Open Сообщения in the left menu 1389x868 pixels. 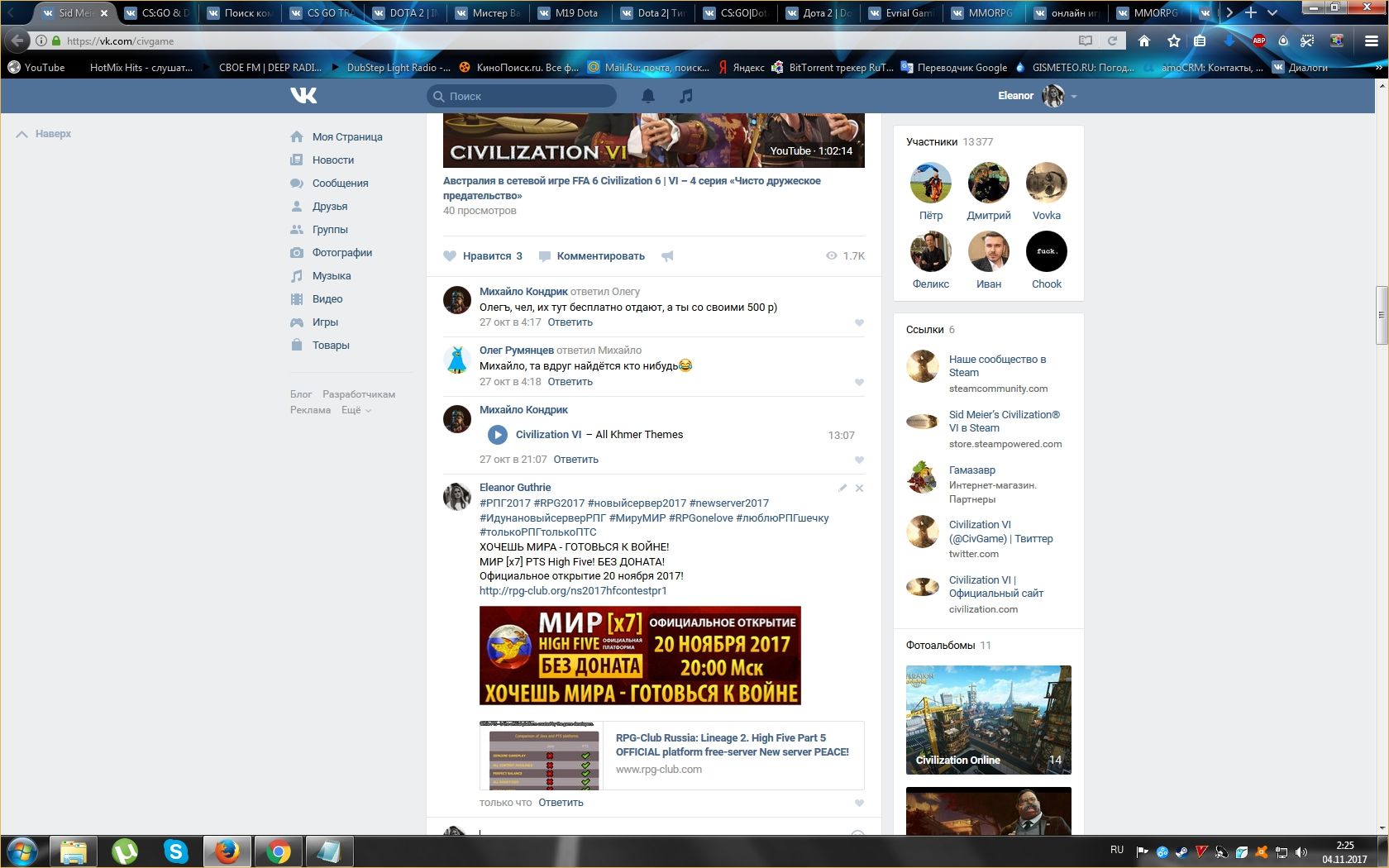pyautogui.click(x=340, y=184)
